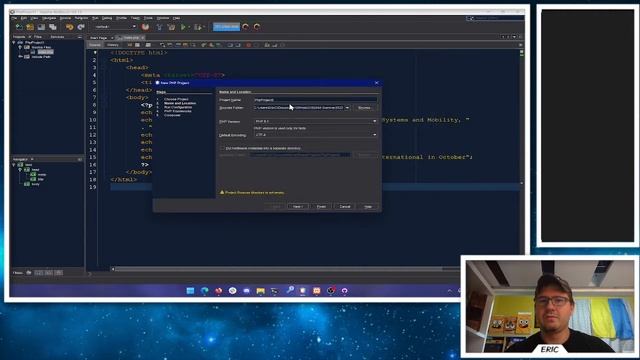Open the Windows Start menu
640x360 pixels.
click(x=190, y=291)
